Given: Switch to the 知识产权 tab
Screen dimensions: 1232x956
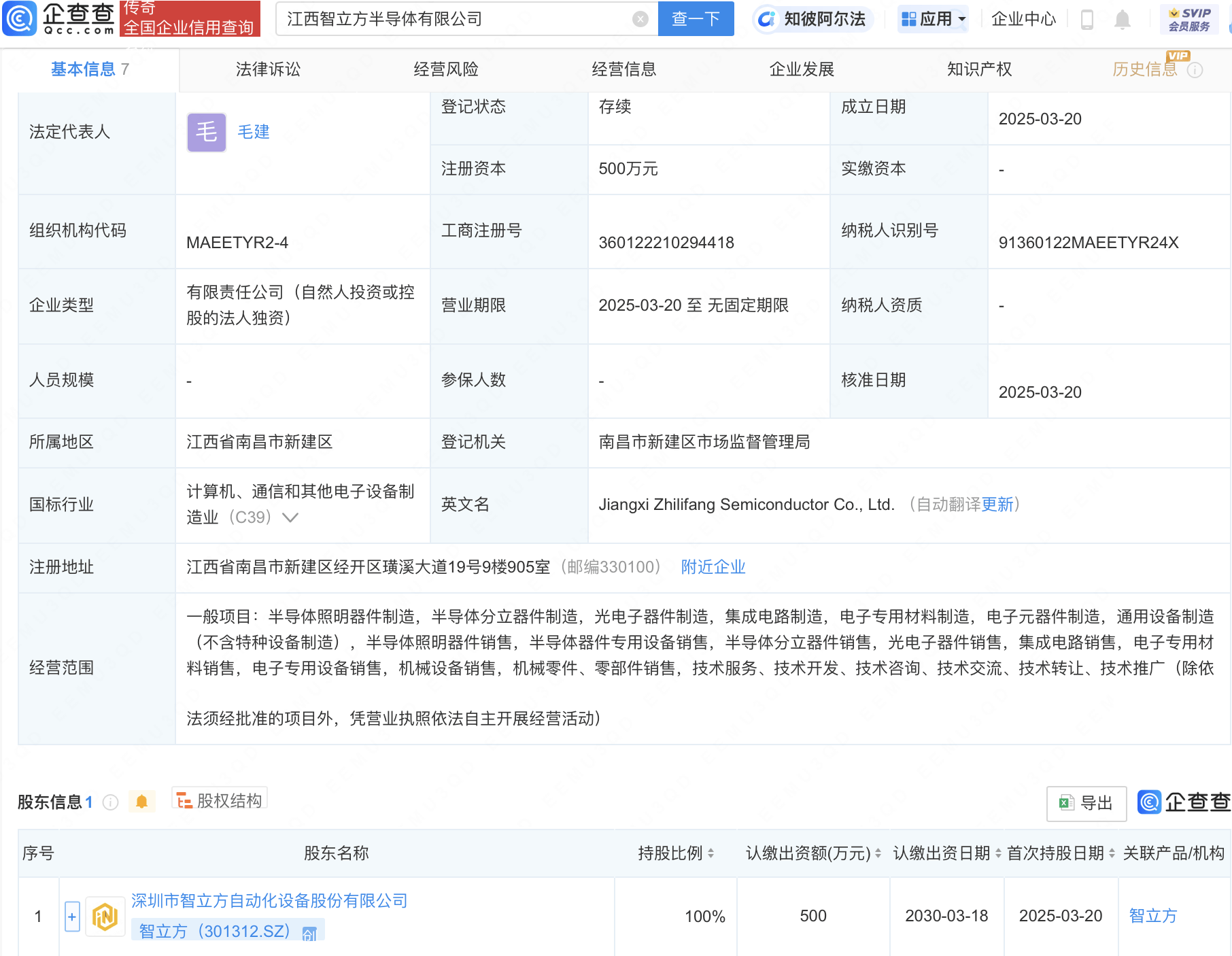Looking at the screenshot, I should (980, 69).
